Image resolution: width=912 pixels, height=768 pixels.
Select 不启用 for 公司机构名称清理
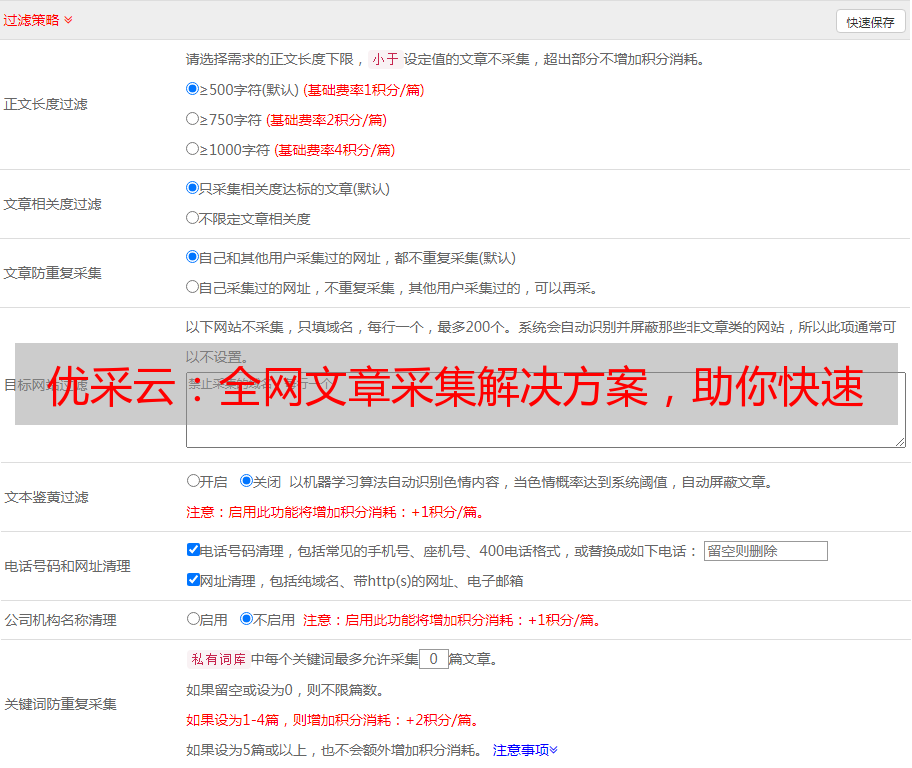coord(246,619)
